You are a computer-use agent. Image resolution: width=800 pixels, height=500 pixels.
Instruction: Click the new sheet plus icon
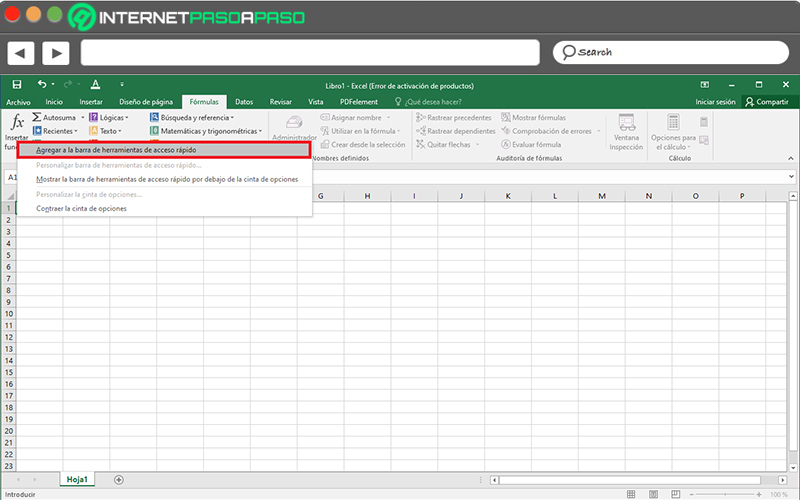click(119, 480)
